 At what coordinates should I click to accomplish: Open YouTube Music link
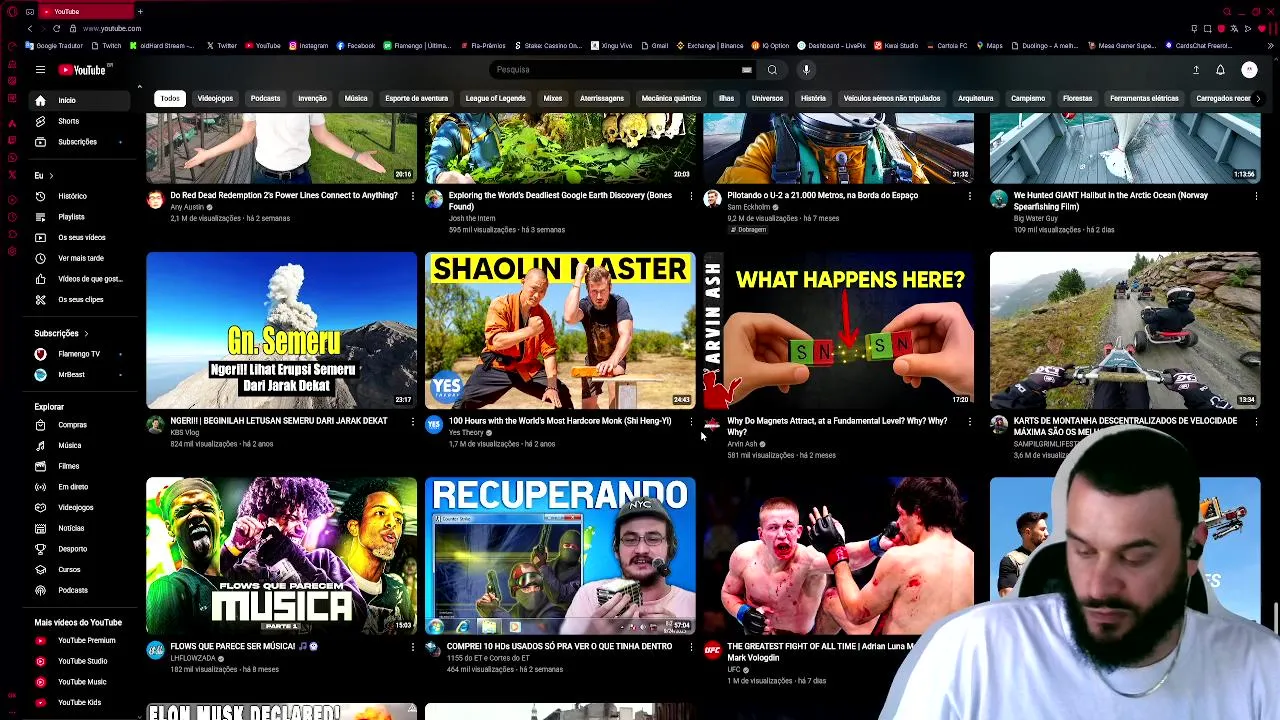click(80, 682)
